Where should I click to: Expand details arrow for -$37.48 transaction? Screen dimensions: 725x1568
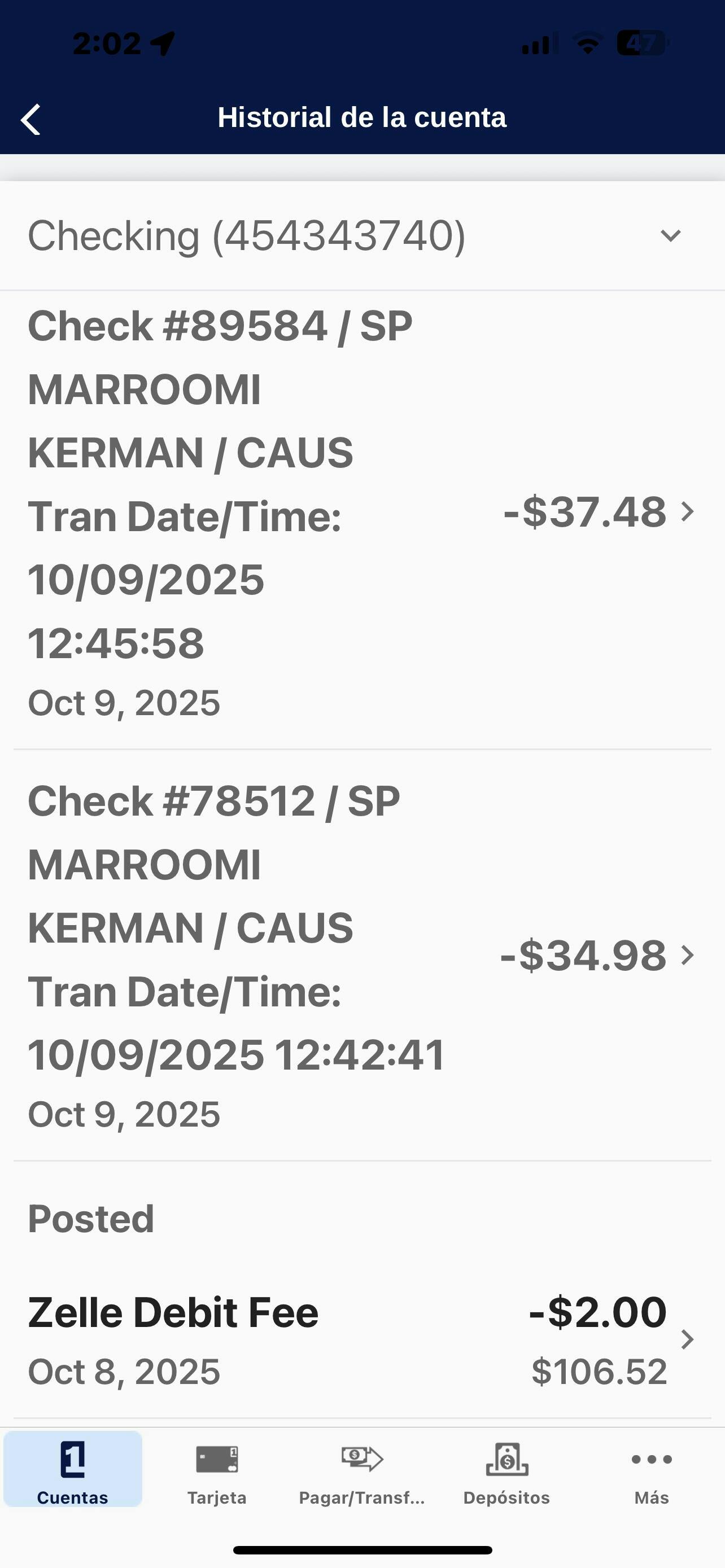click(688, 512)
